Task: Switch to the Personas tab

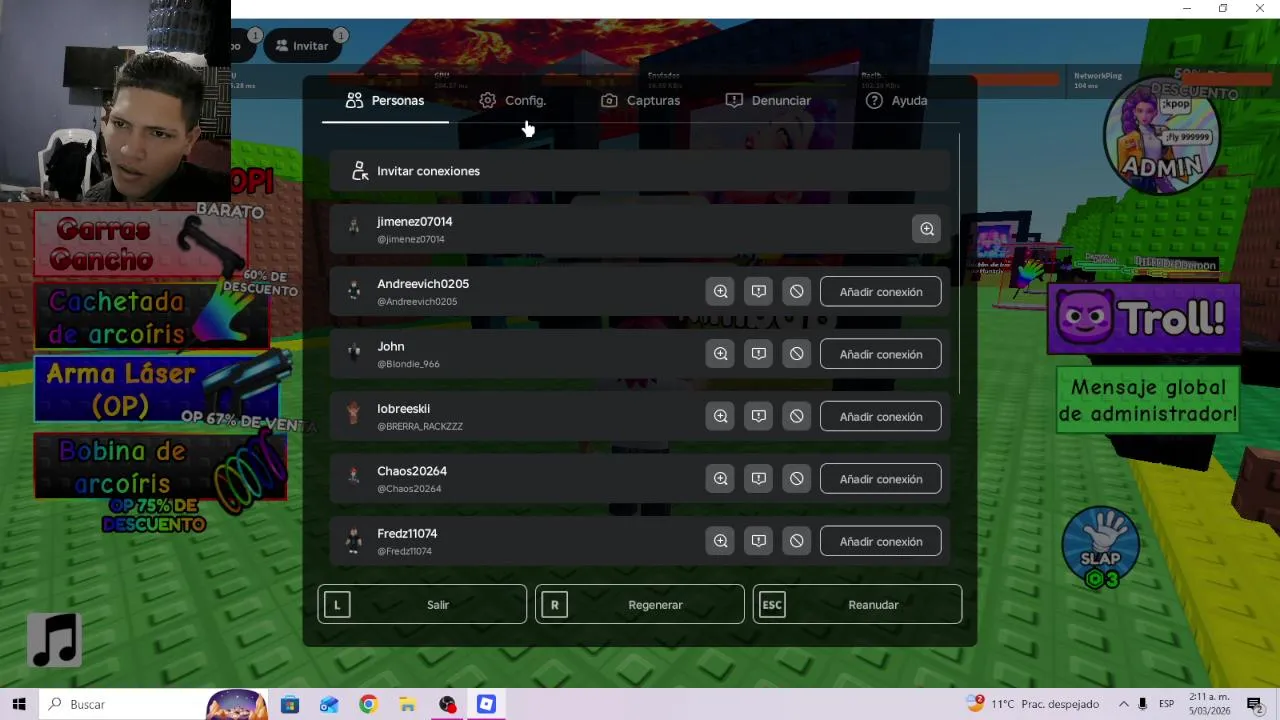Action: pos(385,100)
